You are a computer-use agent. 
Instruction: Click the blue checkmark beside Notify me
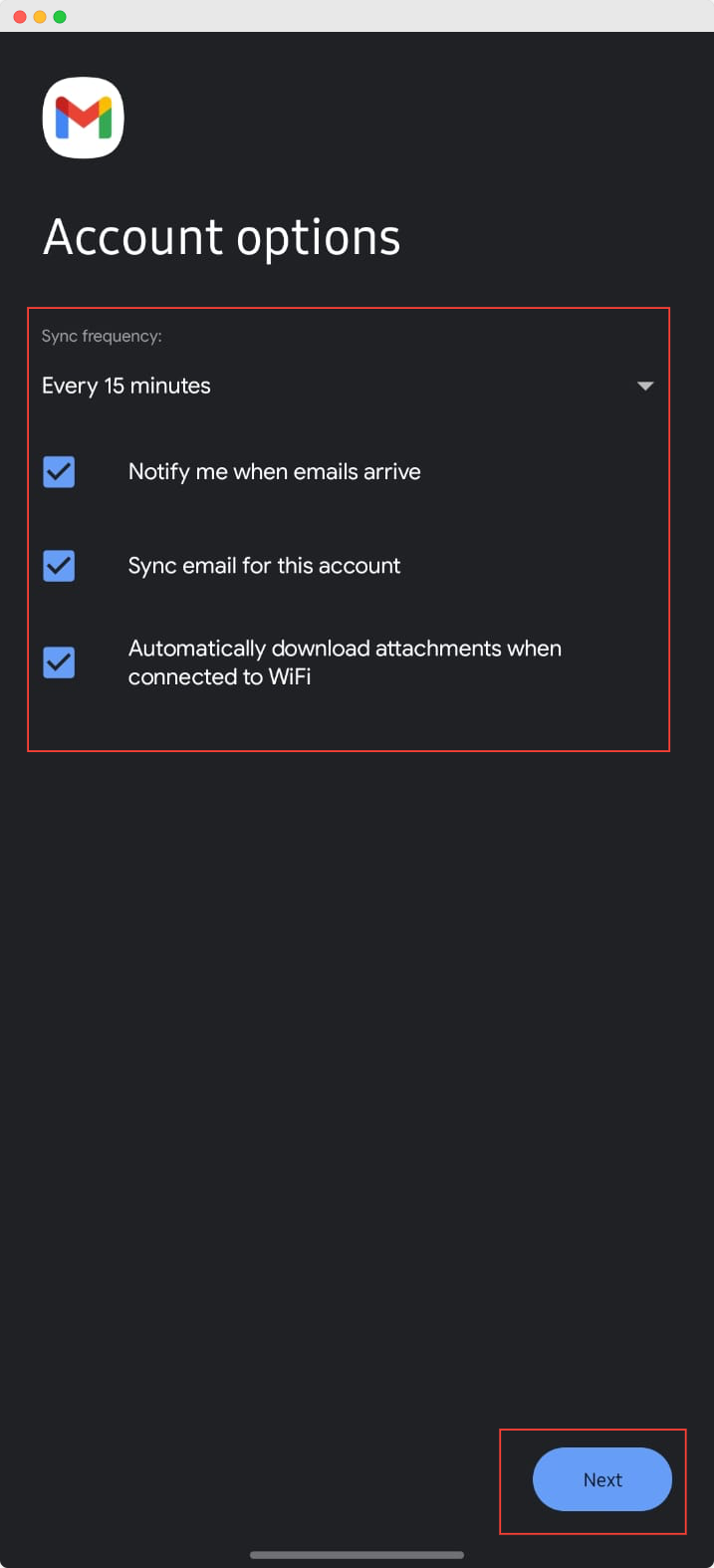(58, 471)
